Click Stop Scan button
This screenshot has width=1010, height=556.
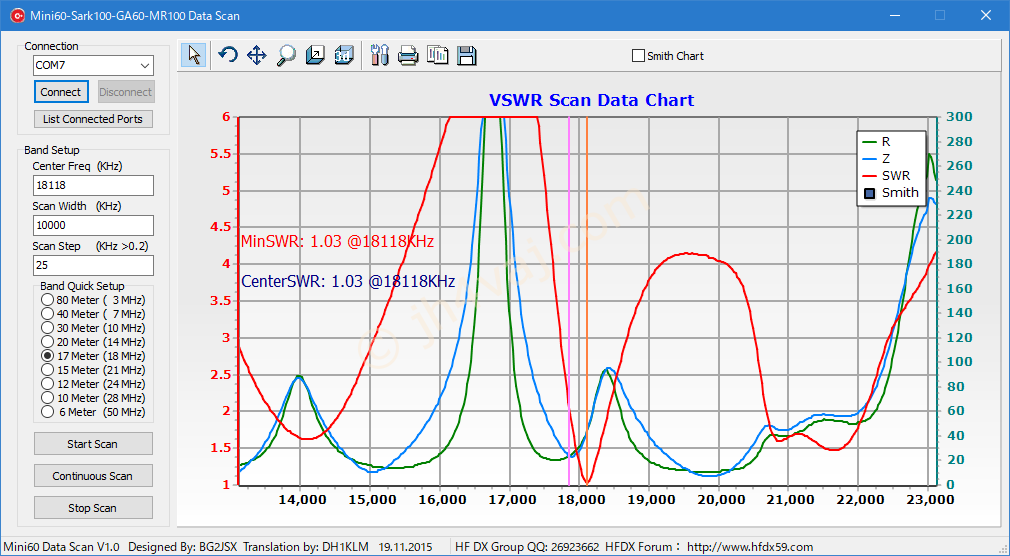[x=93, y=508]
